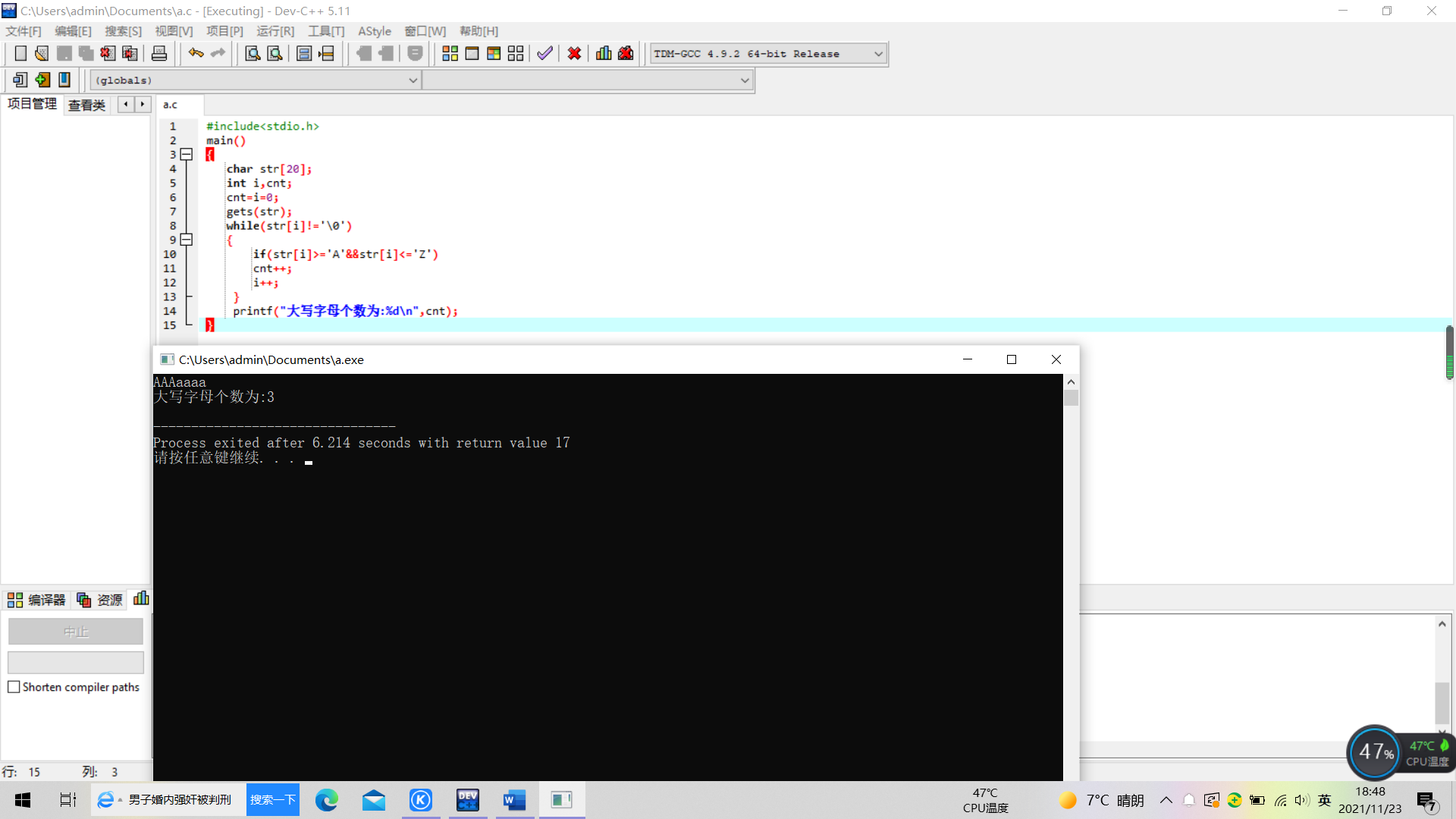
Task: Enable Shorten compiler paths checkbox
Action: [14, 687]
